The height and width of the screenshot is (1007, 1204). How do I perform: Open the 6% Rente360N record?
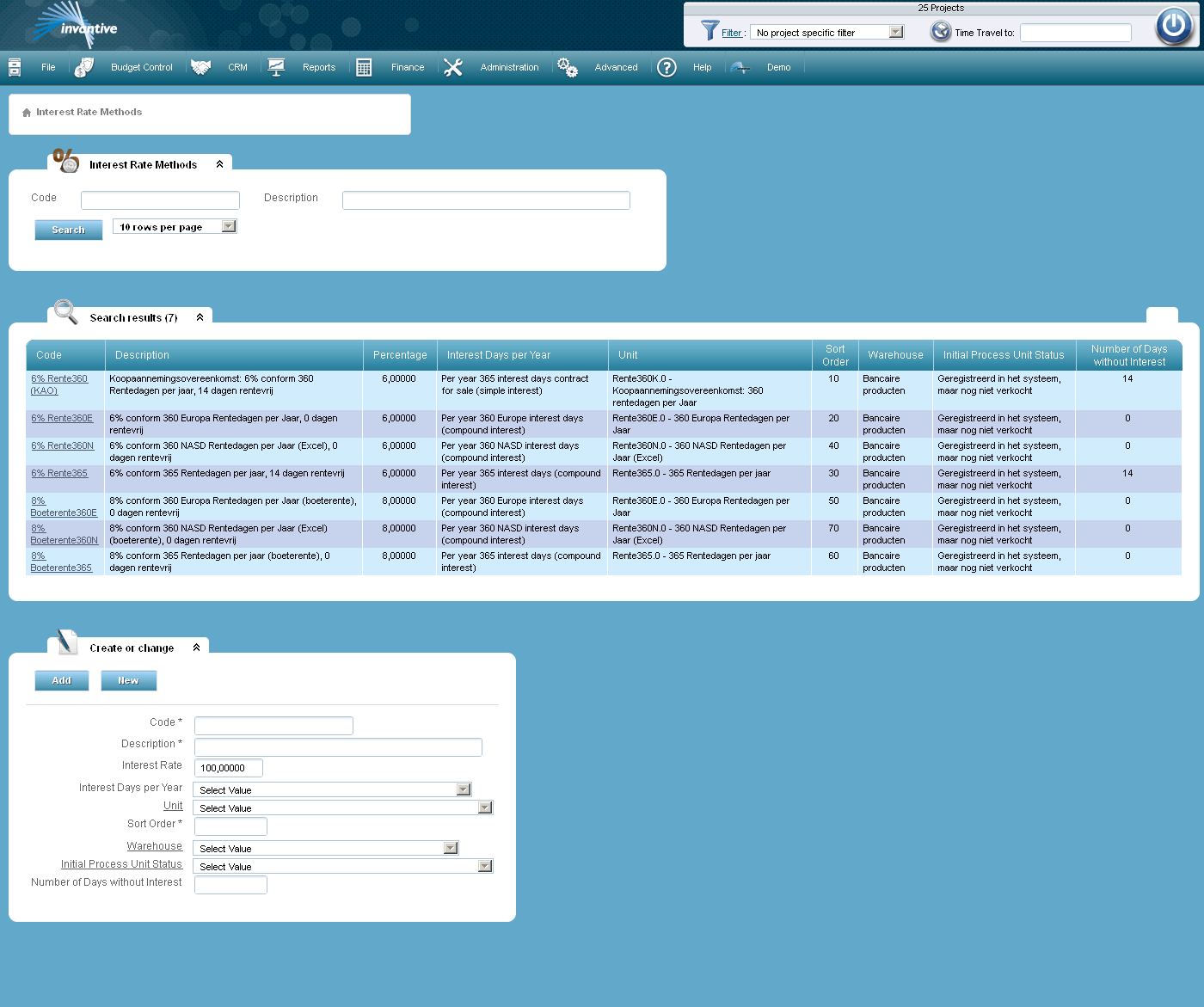(63, 445)
